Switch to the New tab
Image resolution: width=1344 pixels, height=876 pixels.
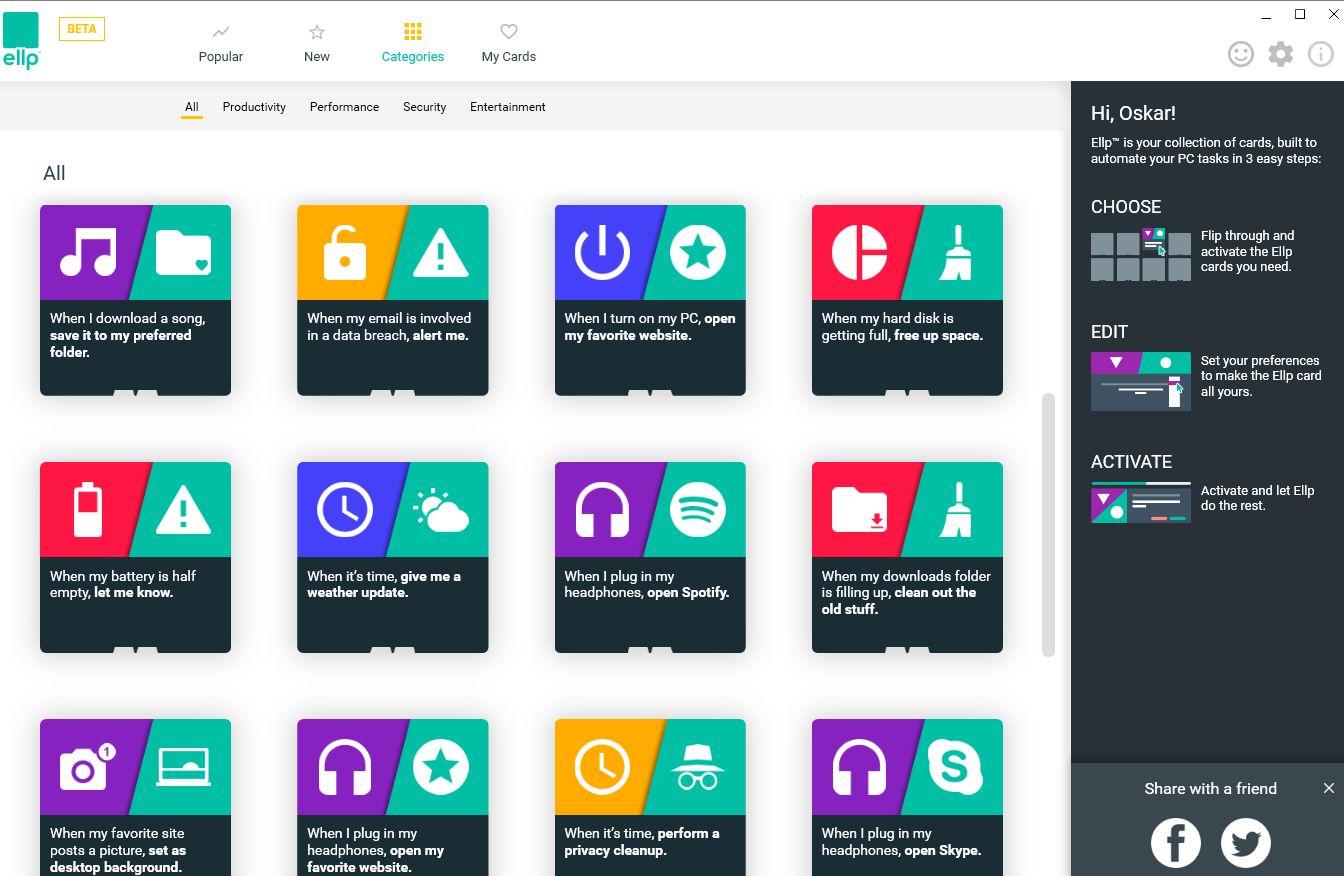(317, 44)
